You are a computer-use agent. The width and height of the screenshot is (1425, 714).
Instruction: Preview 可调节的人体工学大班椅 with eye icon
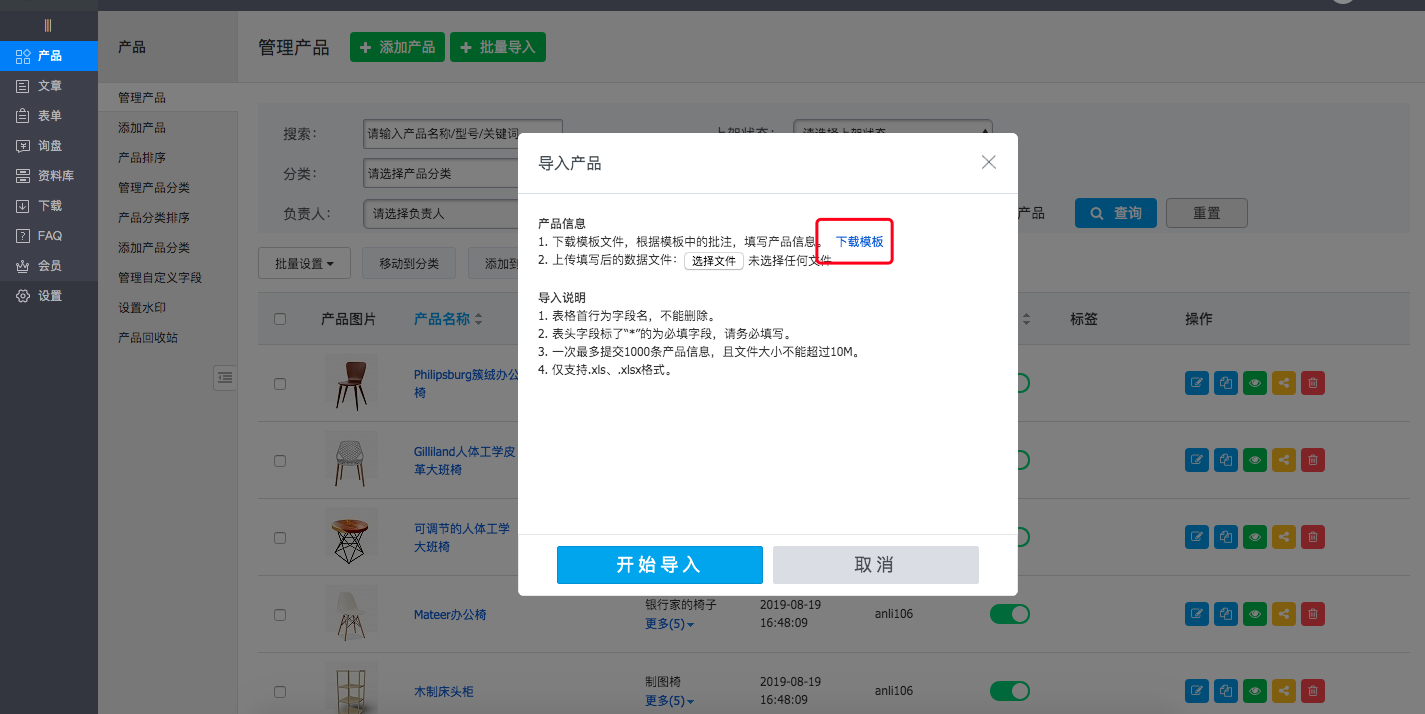[1254, 537]
